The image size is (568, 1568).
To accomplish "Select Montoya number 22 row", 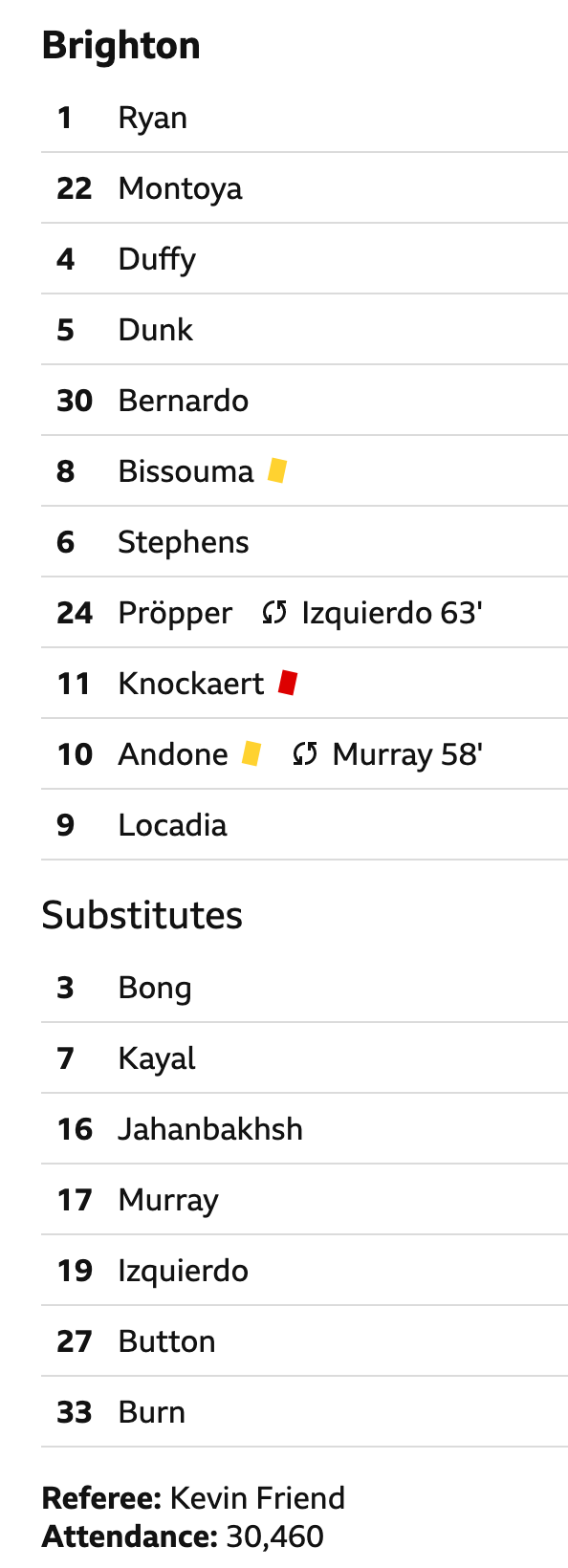I will tap(304, 188).
